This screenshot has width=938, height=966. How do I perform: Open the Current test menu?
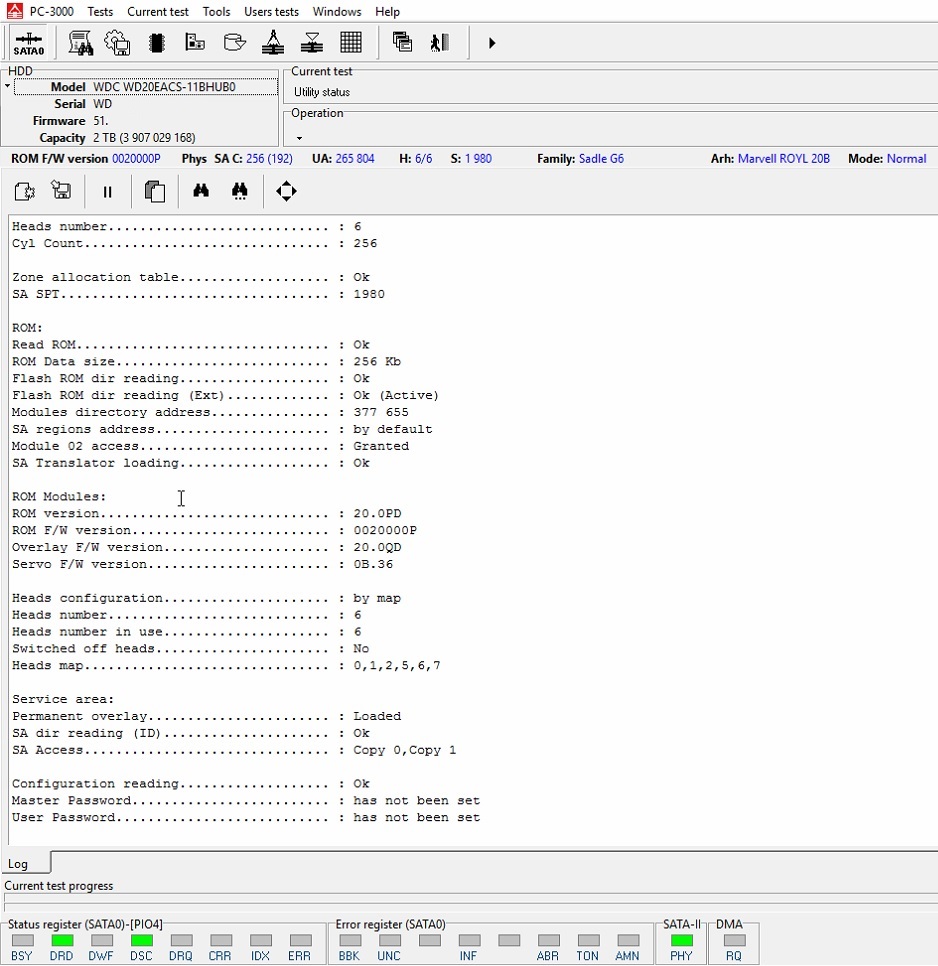[x=158, y=12]
